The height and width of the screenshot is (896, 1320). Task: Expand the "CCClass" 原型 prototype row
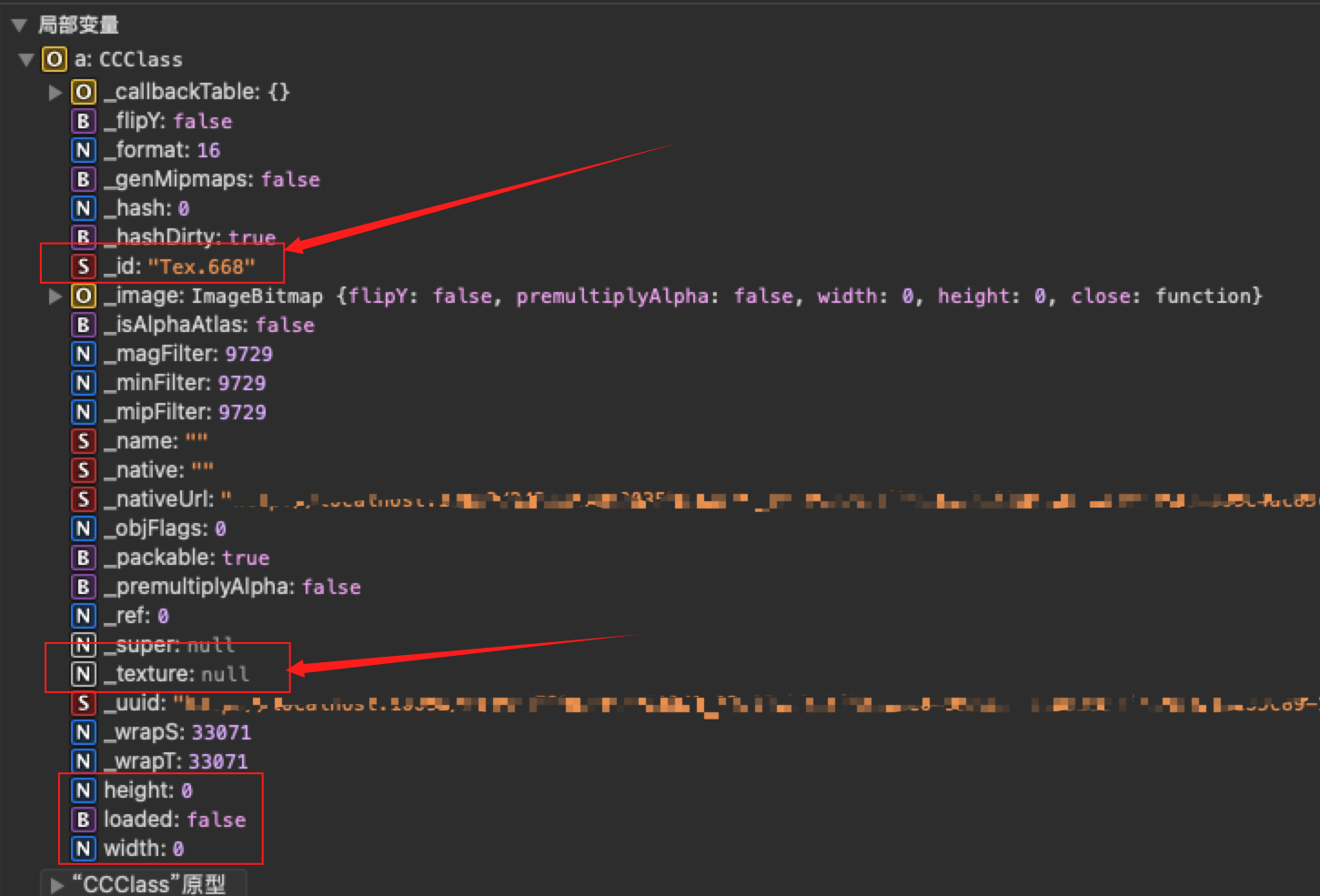click(56, 885)
